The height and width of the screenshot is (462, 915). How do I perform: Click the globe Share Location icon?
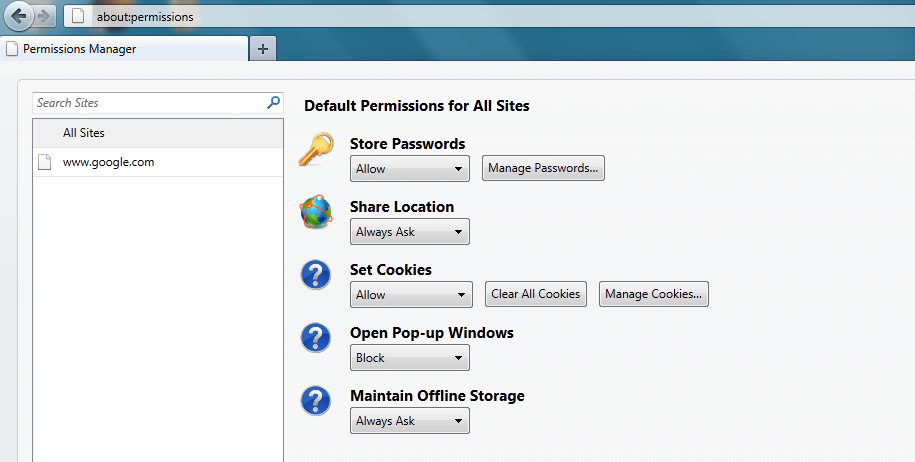coord(316,213)
